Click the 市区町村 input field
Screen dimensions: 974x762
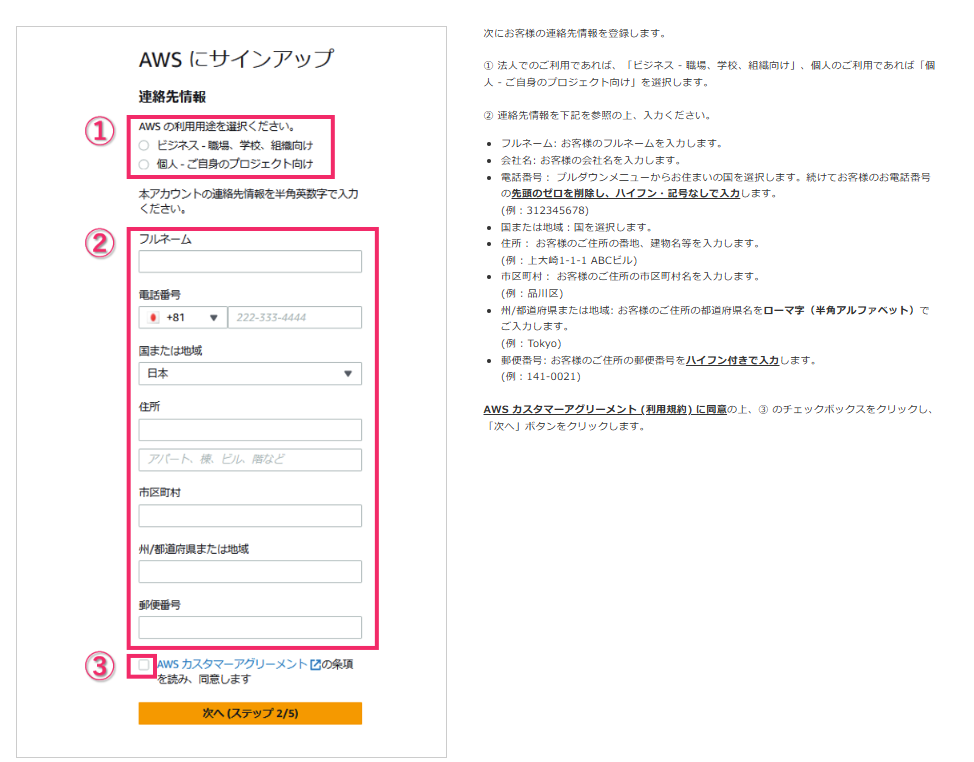(x=250, y=515)
